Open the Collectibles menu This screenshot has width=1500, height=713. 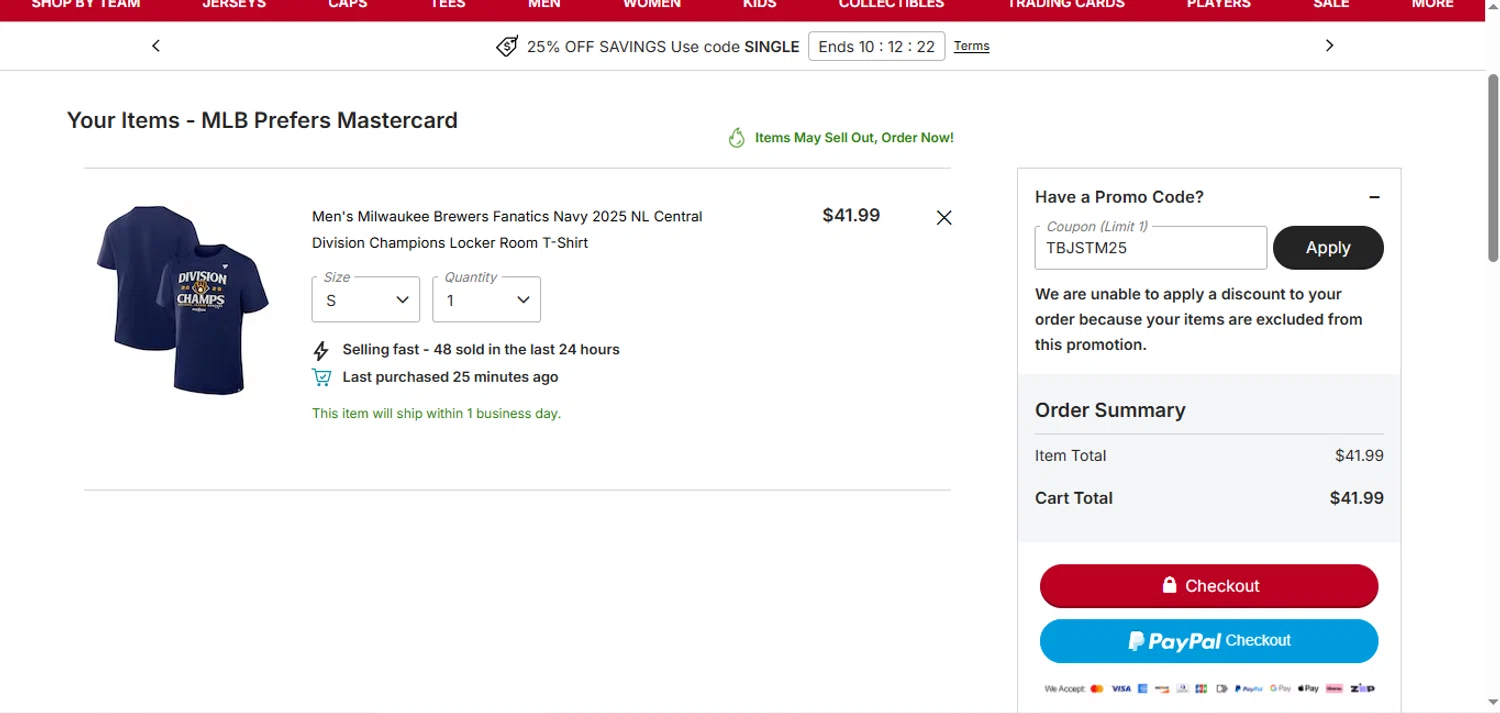click(x=891, y=5)
